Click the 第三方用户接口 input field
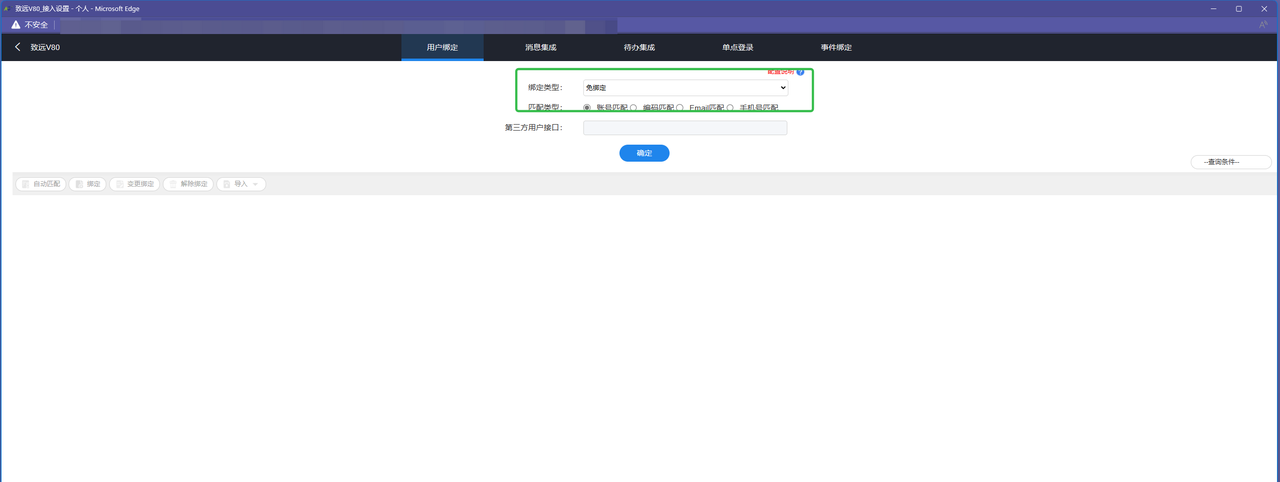Screen dimensions: 1280x482 (x=685, y=128)
